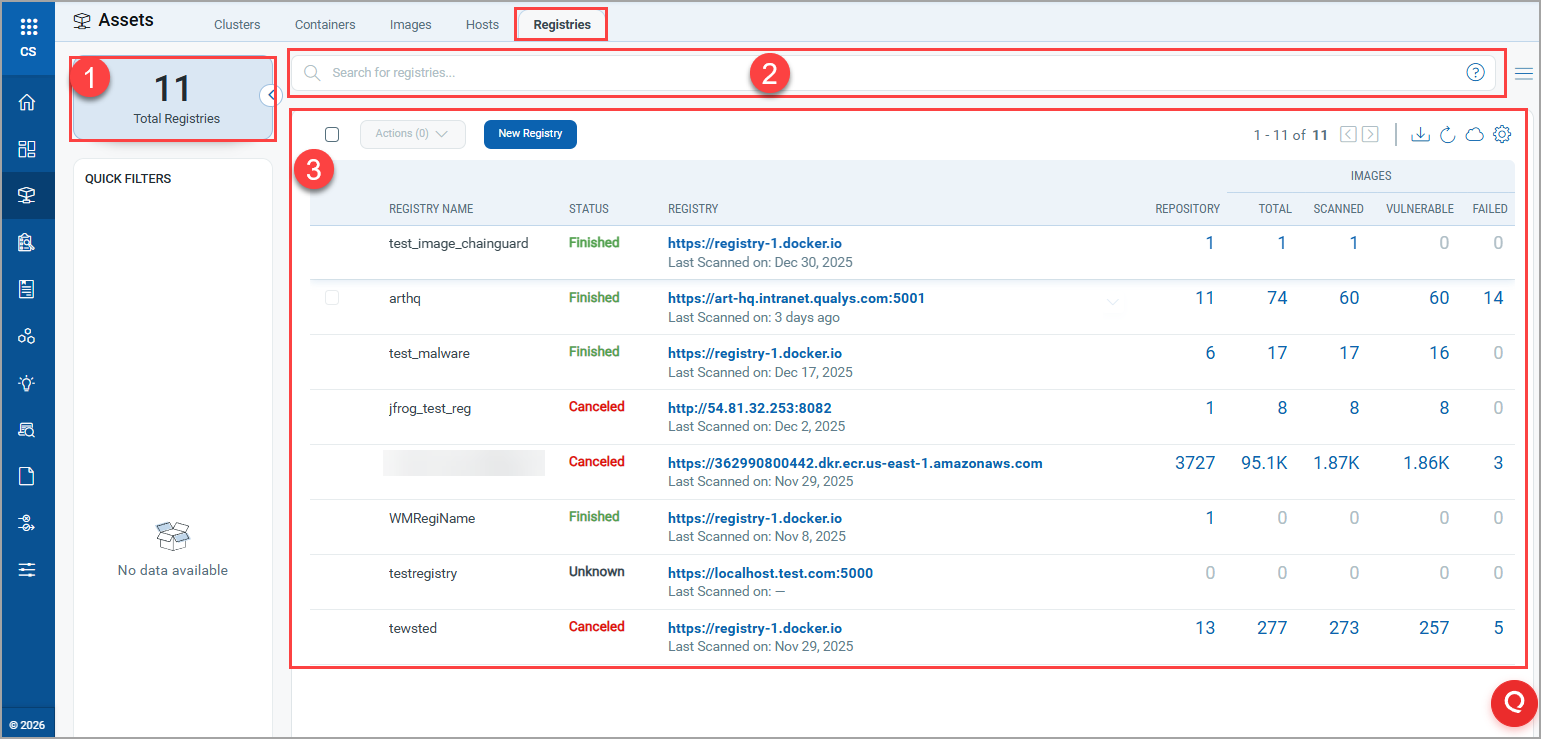
Task: Click the cloud icon in table toolbar
Action: 1474,134
